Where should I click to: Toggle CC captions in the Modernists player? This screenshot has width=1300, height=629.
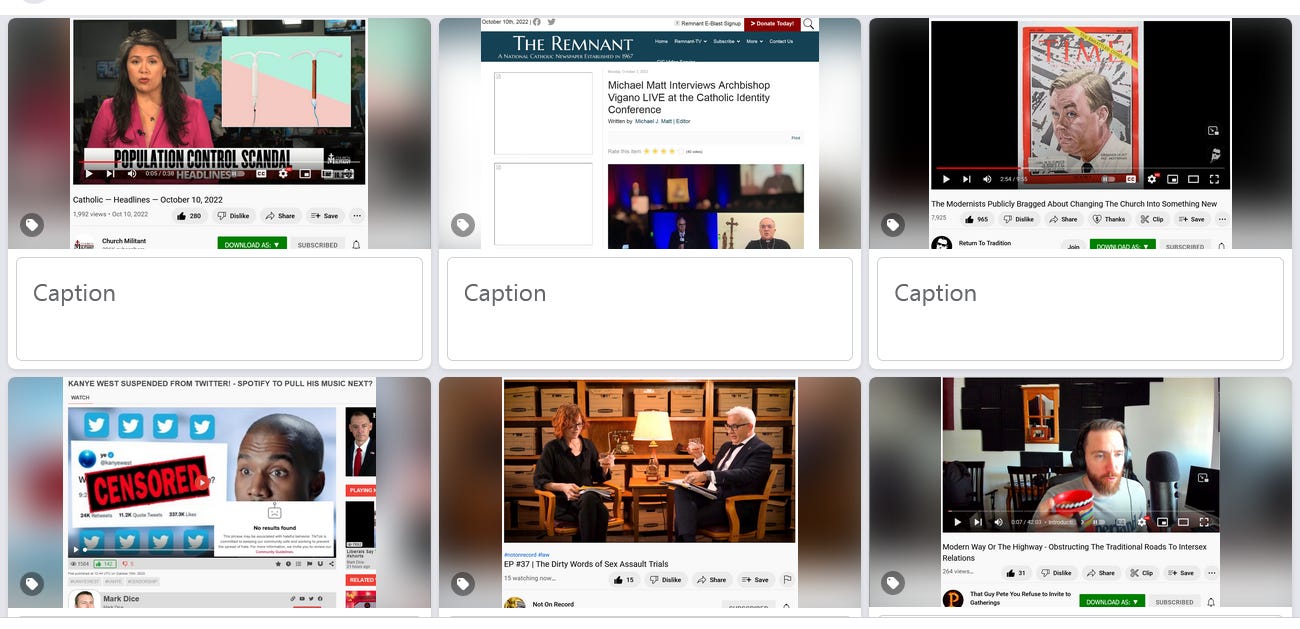point(1131,179)
